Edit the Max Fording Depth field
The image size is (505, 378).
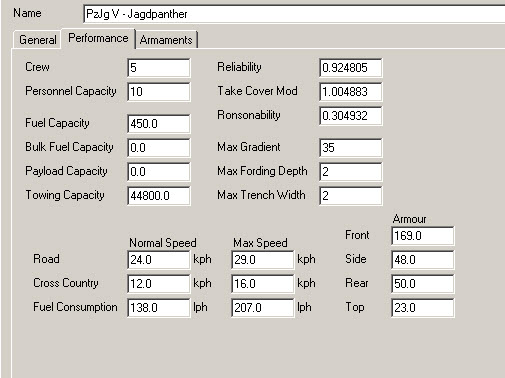(x=351, y=172)
